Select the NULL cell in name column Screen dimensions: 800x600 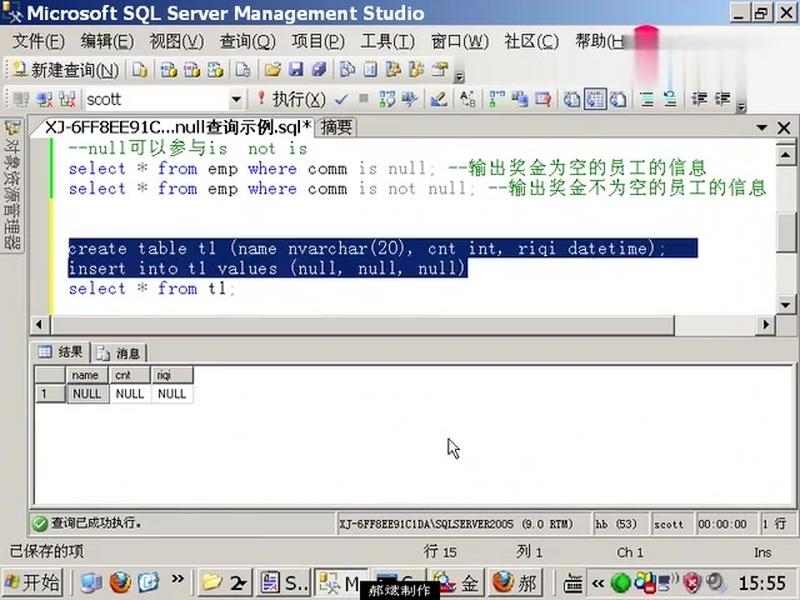(x=86, y=394)
